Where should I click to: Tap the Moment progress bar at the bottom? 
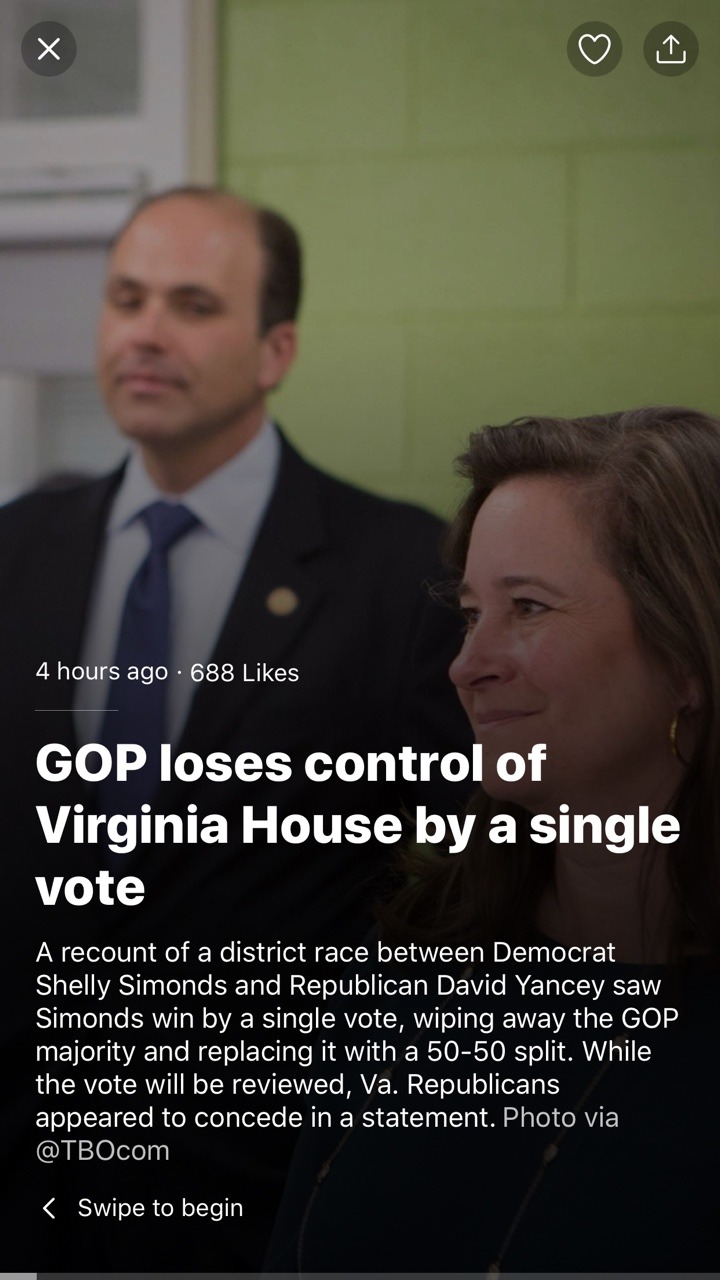click(360, 1276)
